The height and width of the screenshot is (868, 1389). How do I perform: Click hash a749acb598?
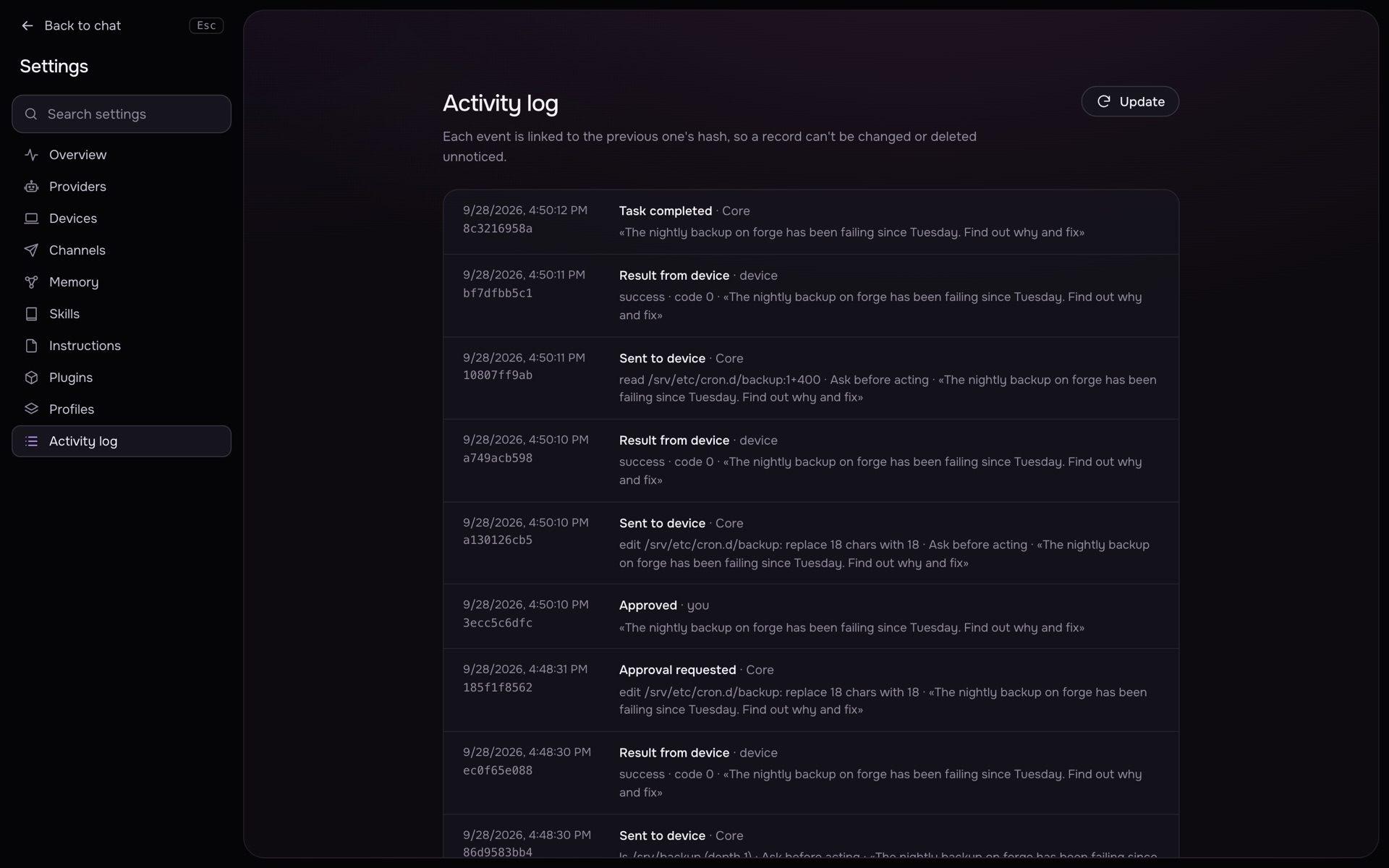pos(498,458)
